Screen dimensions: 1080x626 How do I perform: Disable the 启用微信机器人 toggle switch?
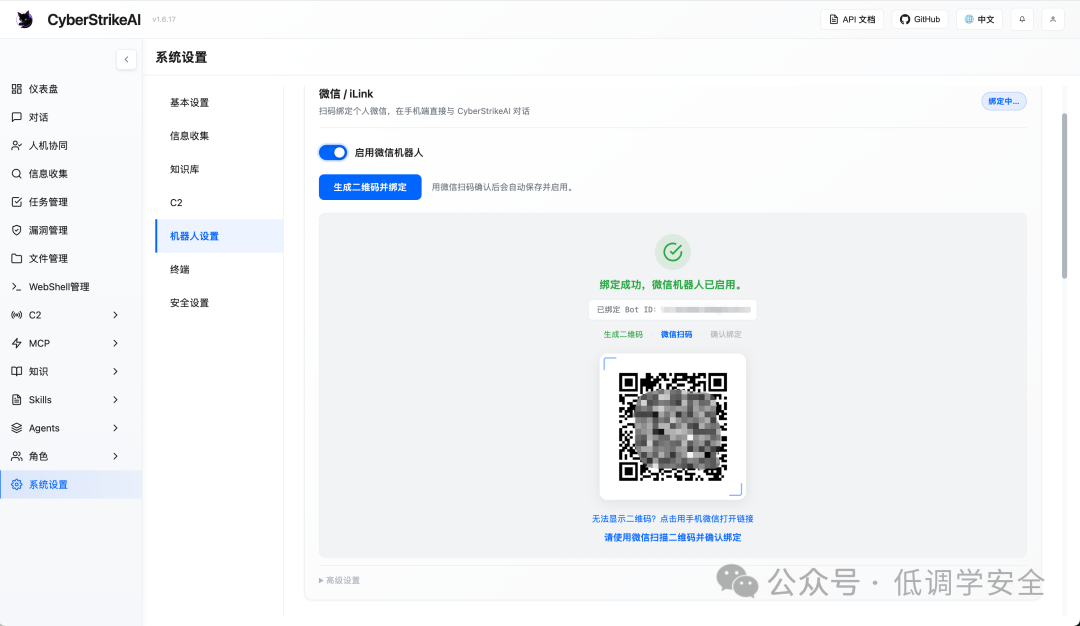[x=333, y=152]
